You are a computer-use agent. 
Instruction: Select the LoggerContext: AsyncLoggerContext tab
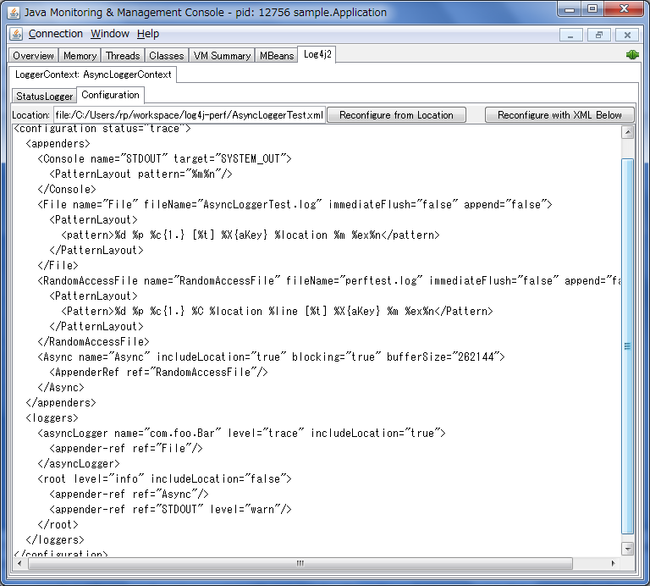pyautogui.click(x=93, y=75)
